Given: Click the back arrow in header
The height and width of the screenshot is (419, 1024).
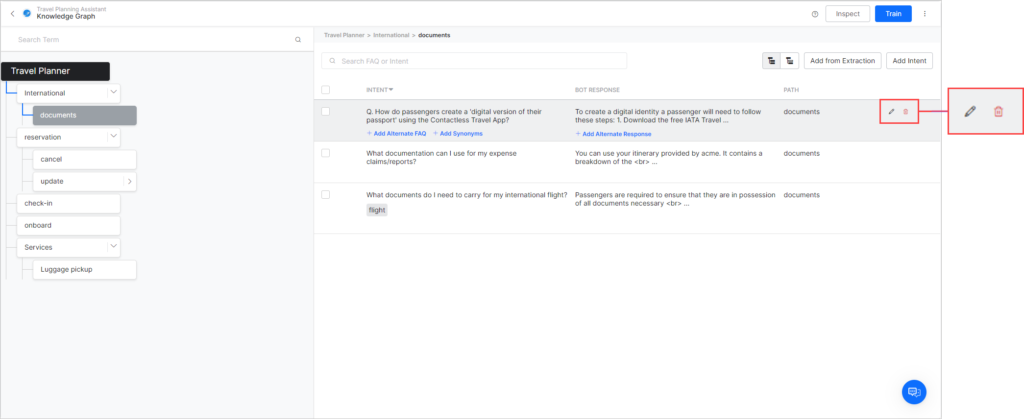Looking at the screenshot, I should [x=12, y=13].
